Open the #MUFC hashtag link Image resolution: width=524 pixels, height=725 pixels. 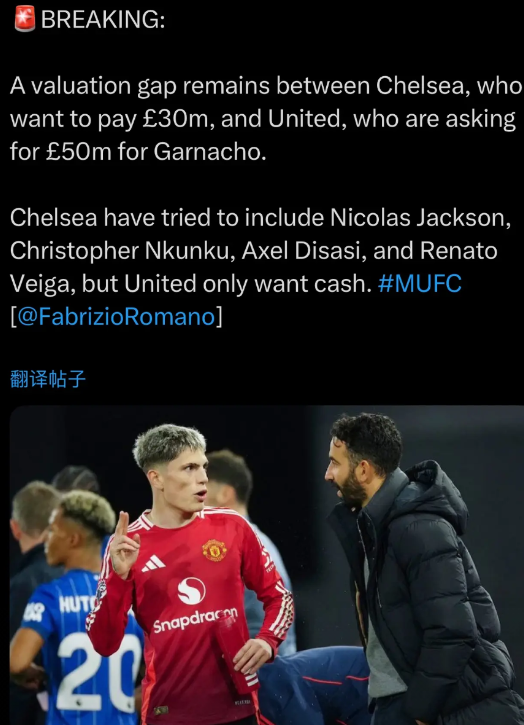pos(419,283)
